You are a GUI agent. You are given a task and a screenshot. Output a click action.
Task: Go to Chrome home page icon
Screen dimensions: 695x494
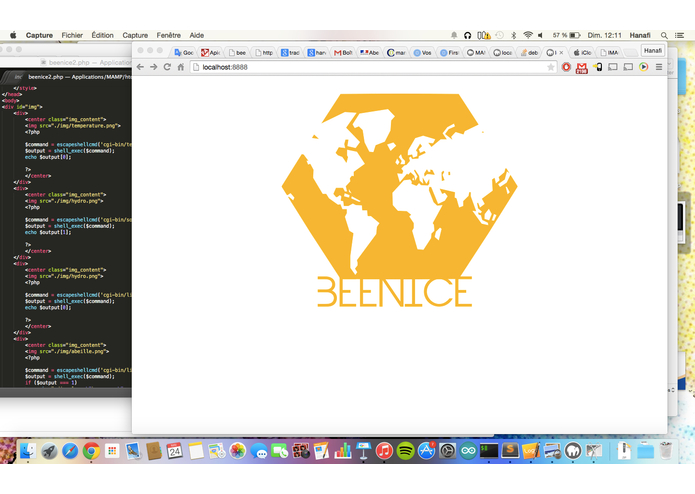pos(181,67)
